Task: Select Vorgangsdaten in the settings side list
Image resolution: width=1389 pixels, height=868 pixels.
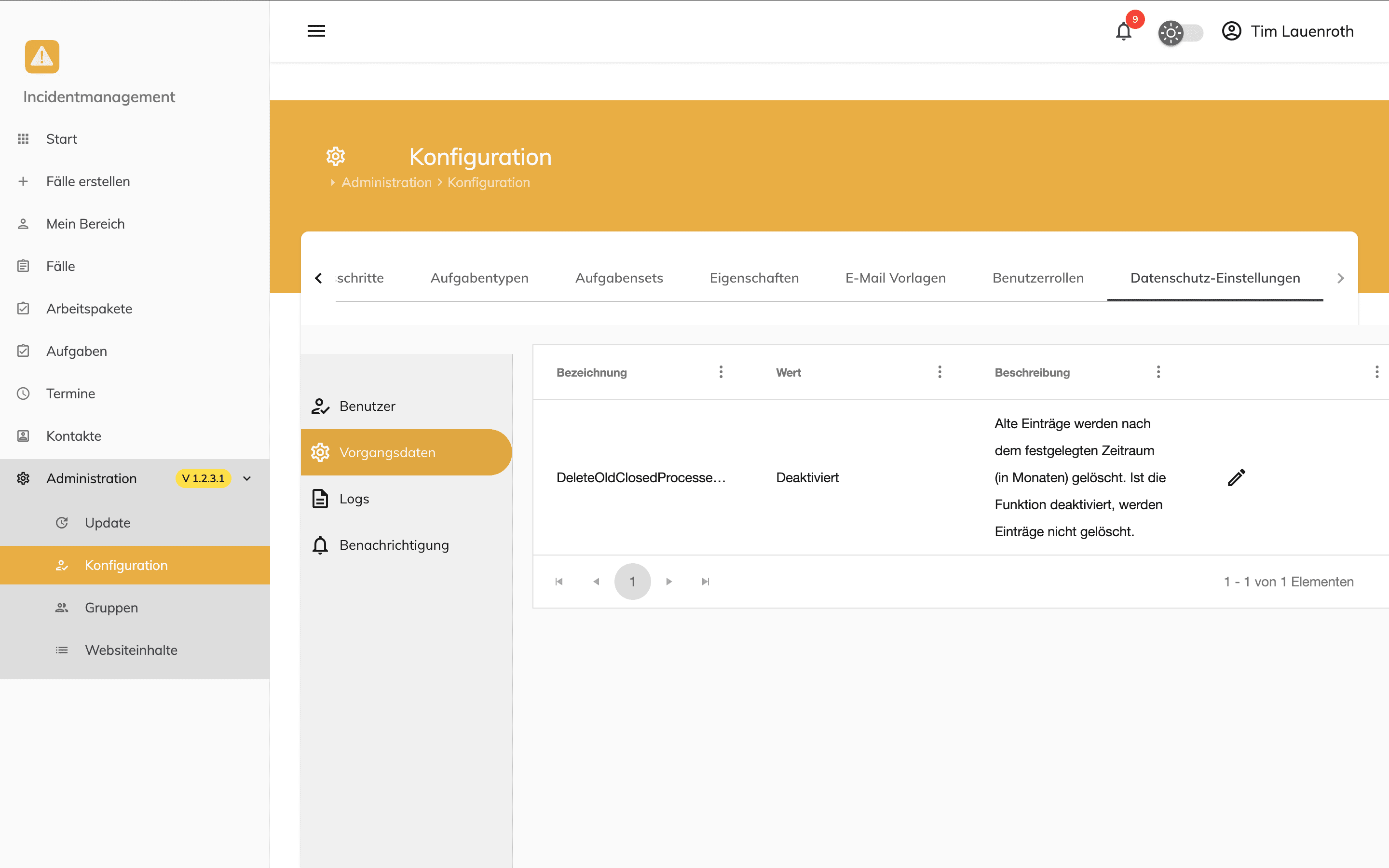Action: pos(407,453)
